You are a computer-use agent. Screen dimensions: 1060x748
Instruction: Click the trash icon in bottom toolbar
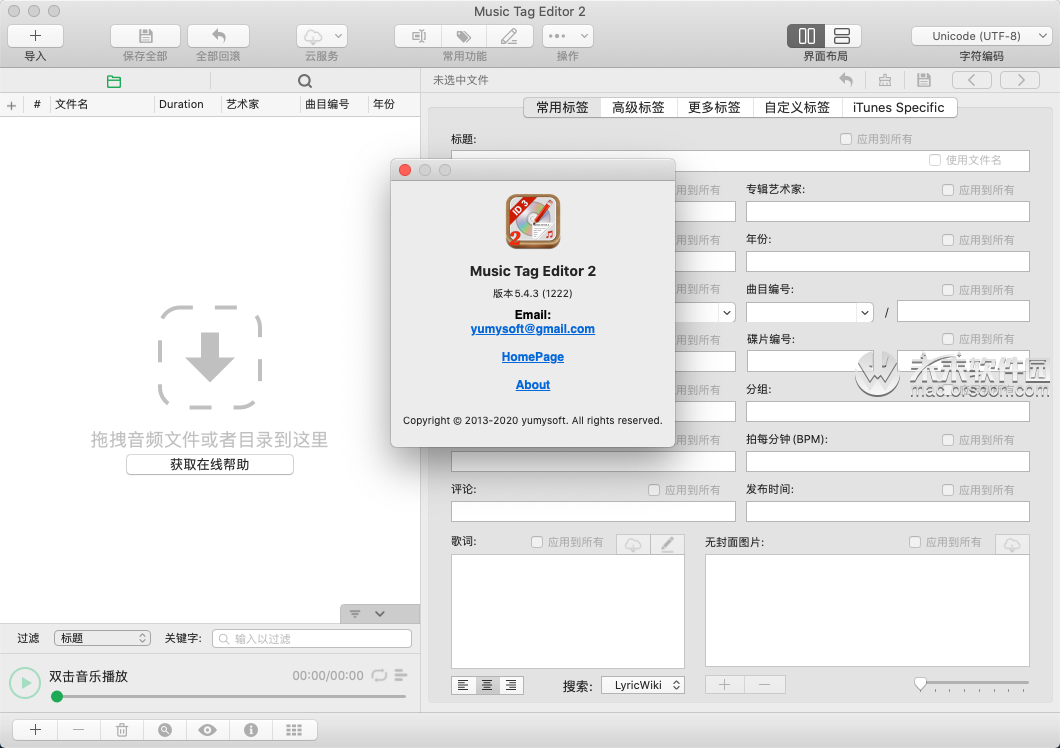pos(122,730)
